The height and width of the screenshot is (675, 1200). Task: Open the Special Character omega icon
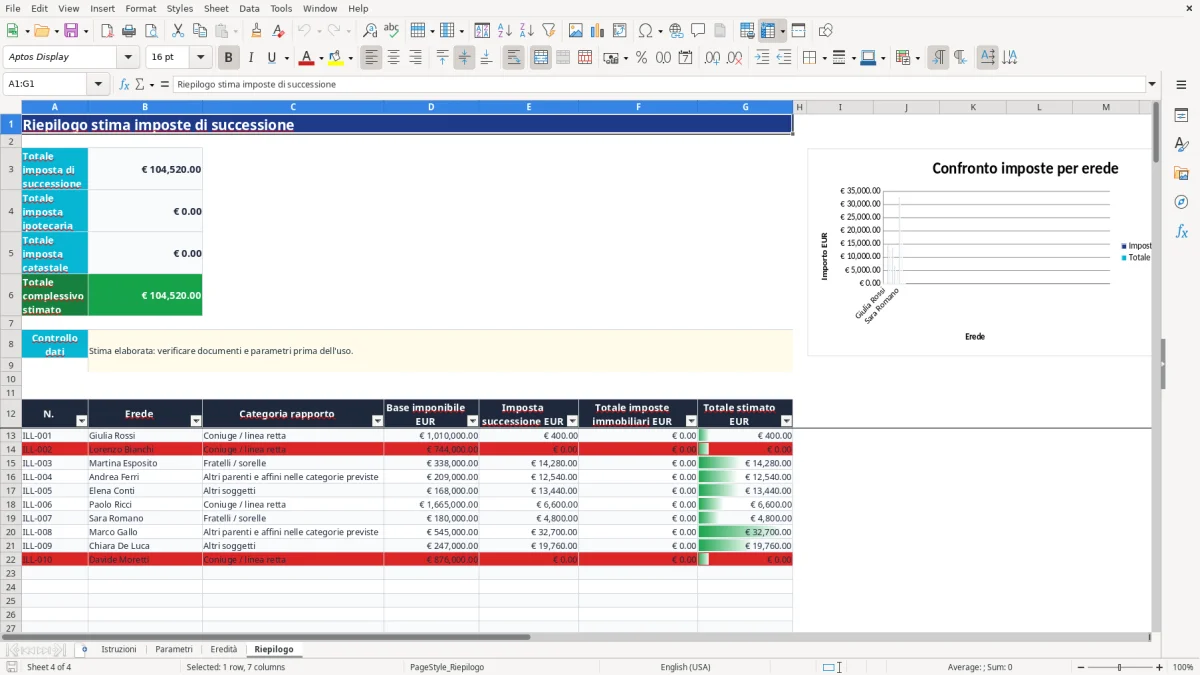pos(645,31)
